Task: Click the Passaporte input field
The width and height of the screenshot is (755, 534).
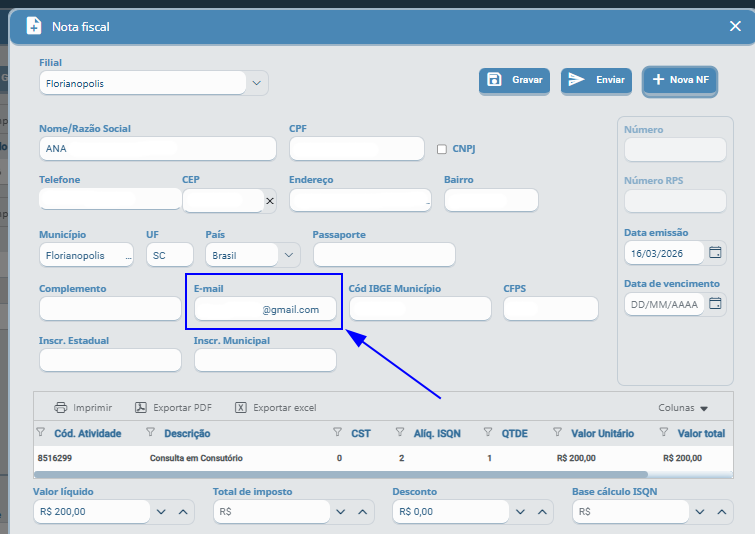Action: pos(384,255)
